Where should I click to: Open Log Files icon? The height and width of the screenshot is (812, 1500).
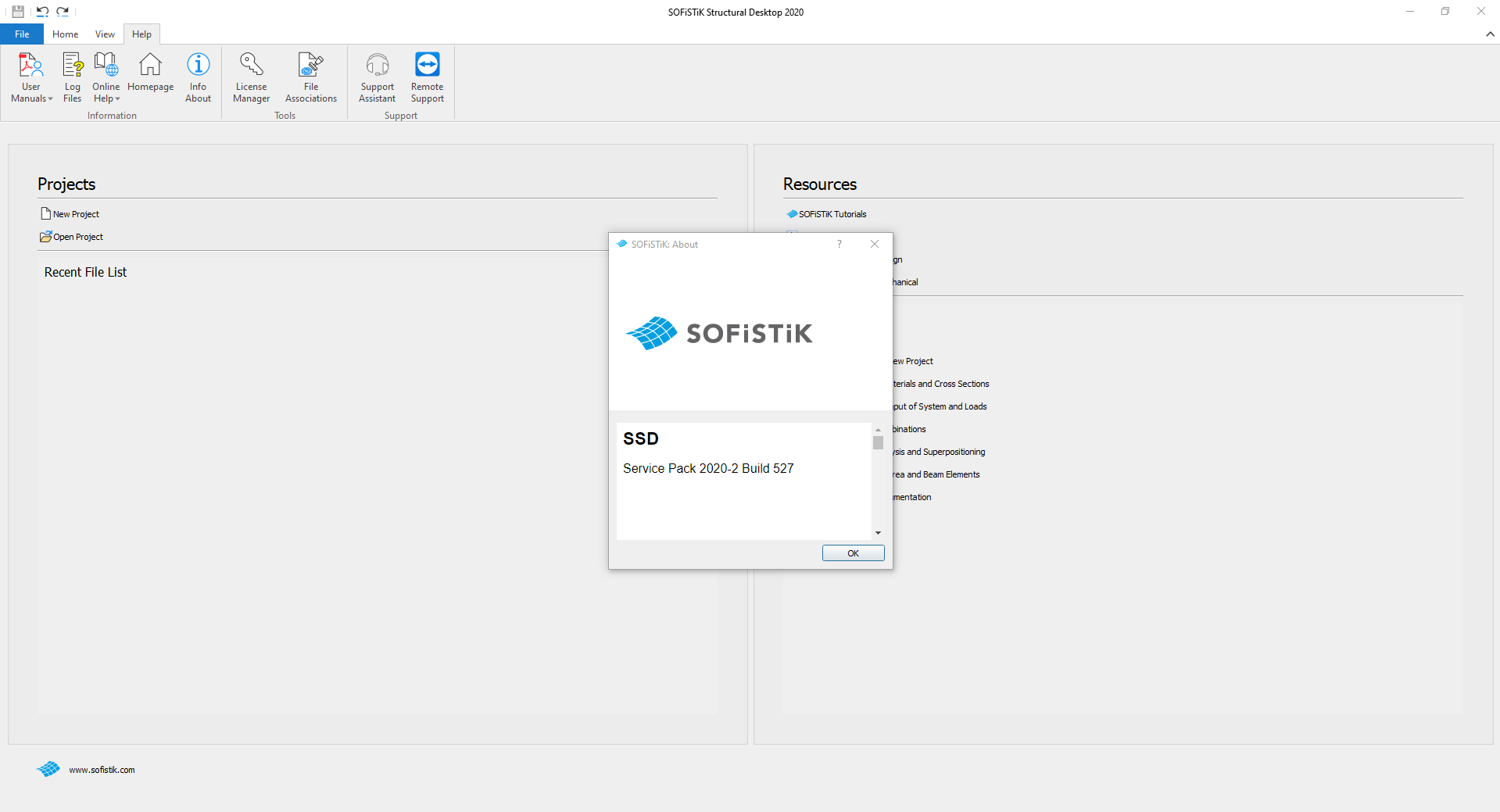pos(72,77)
